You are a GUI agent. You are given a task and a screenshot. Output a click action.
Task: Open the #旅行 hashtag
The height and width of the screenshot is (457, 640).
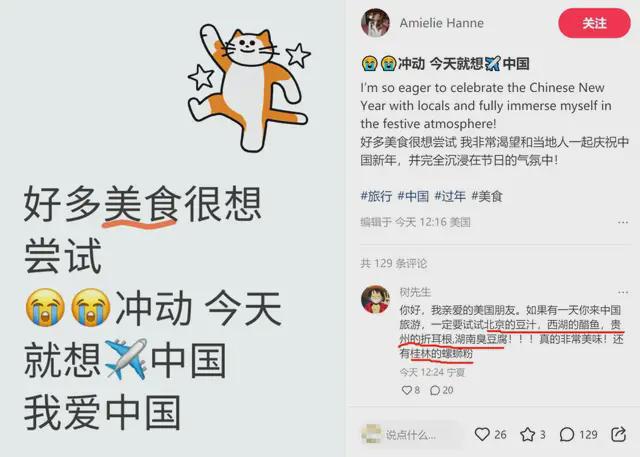[x=376, y=196]
